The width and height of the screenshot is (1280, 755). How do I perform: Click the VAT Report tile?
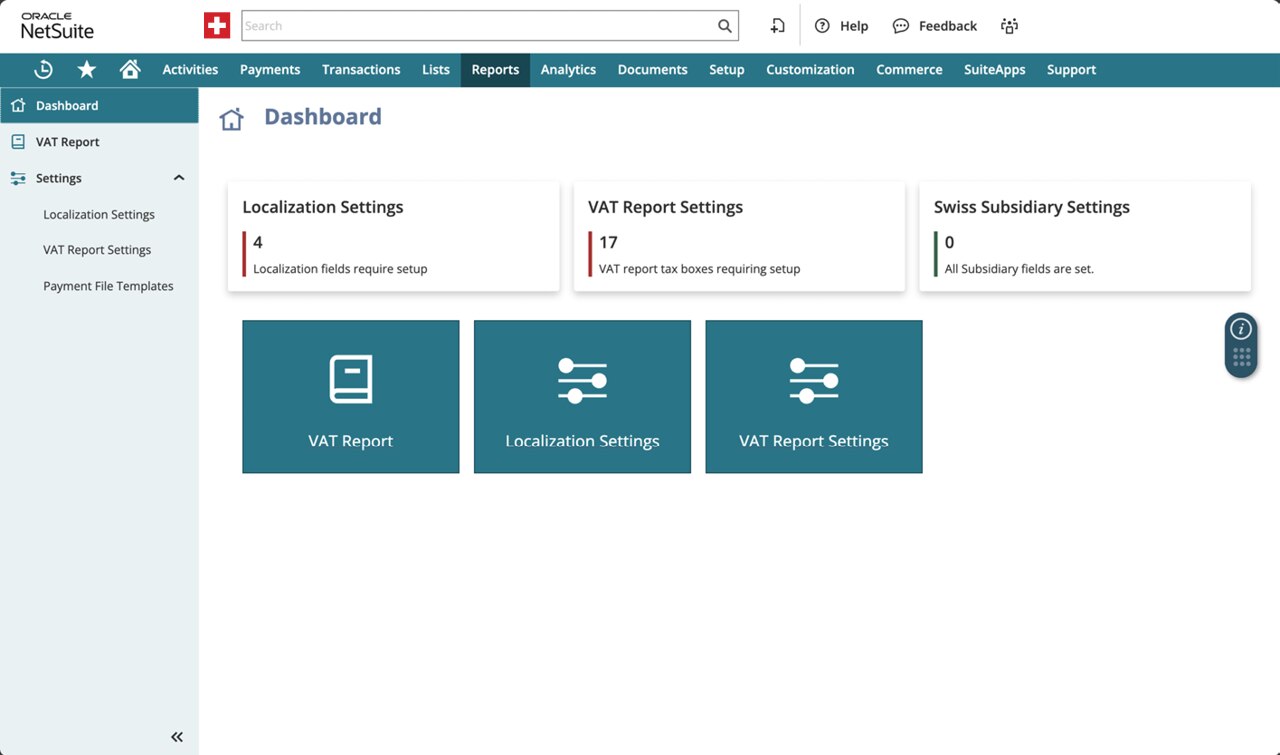[351, 397]
